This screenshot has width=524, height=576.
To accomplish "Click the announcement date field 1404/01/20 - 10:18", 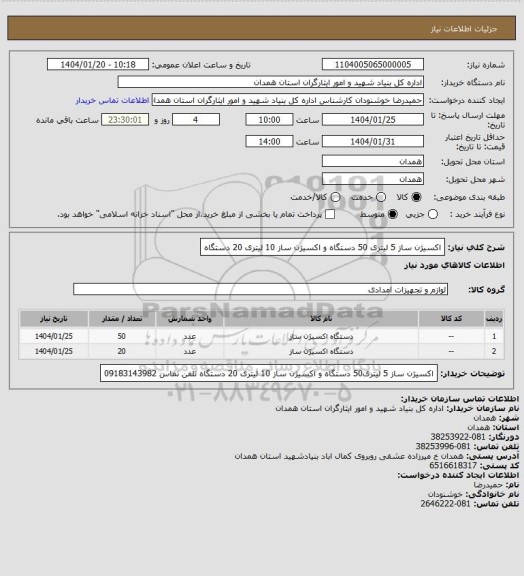I will 98,64.
